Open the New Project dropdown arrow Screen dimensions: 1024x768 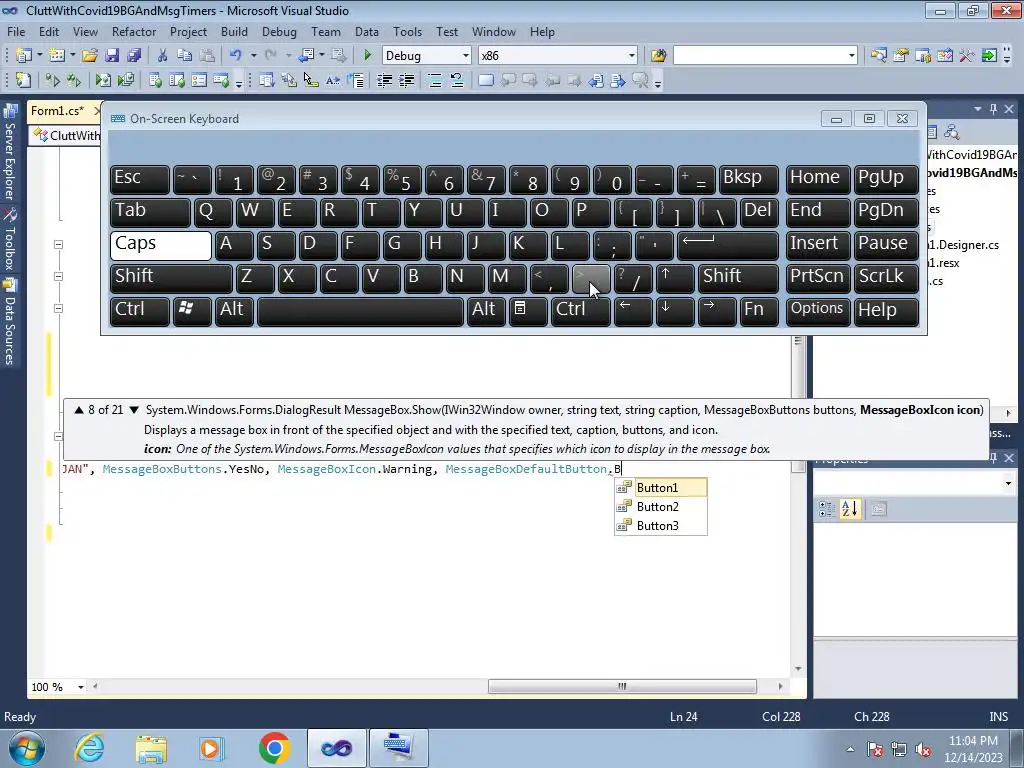coord(39,56)
